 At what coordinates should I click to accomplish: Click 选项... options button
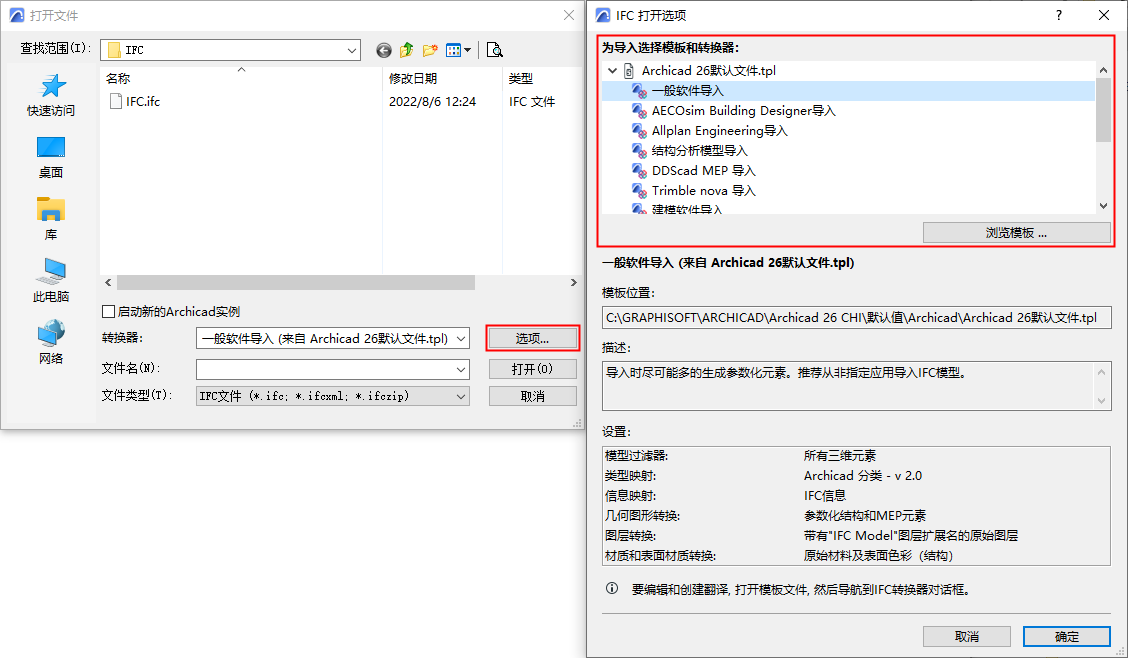tap(532, 338)
